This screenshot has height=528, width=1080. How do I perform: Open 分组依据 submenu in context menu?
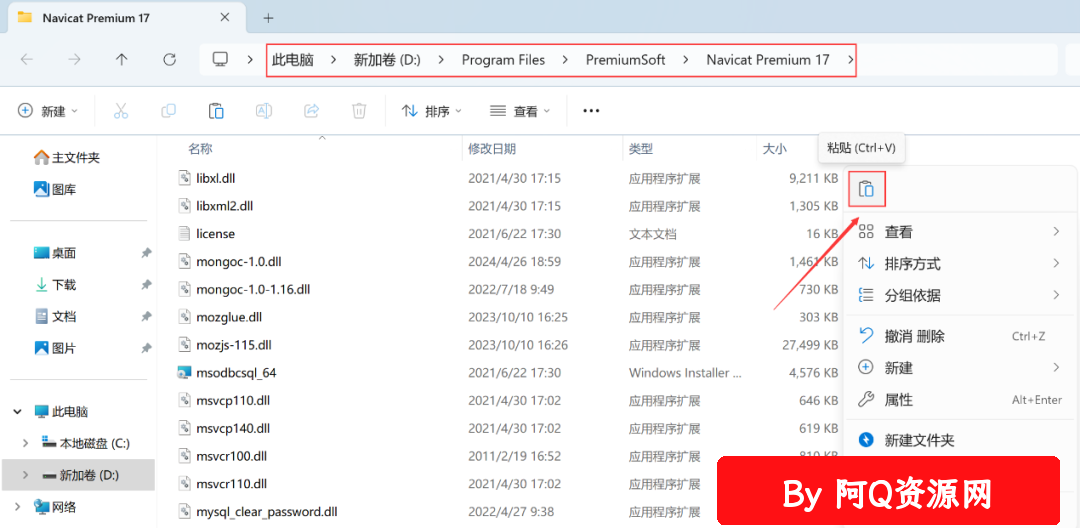961,296
